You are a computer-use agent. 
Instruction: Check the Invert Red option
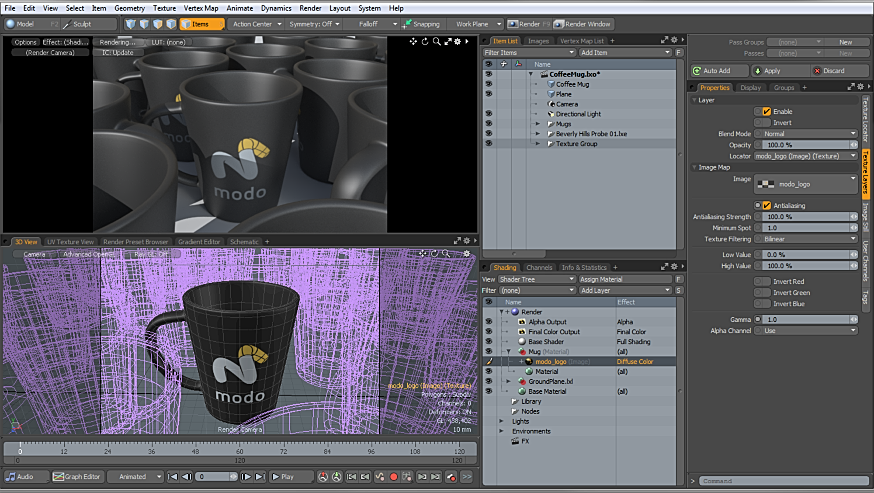pos(767,282)
